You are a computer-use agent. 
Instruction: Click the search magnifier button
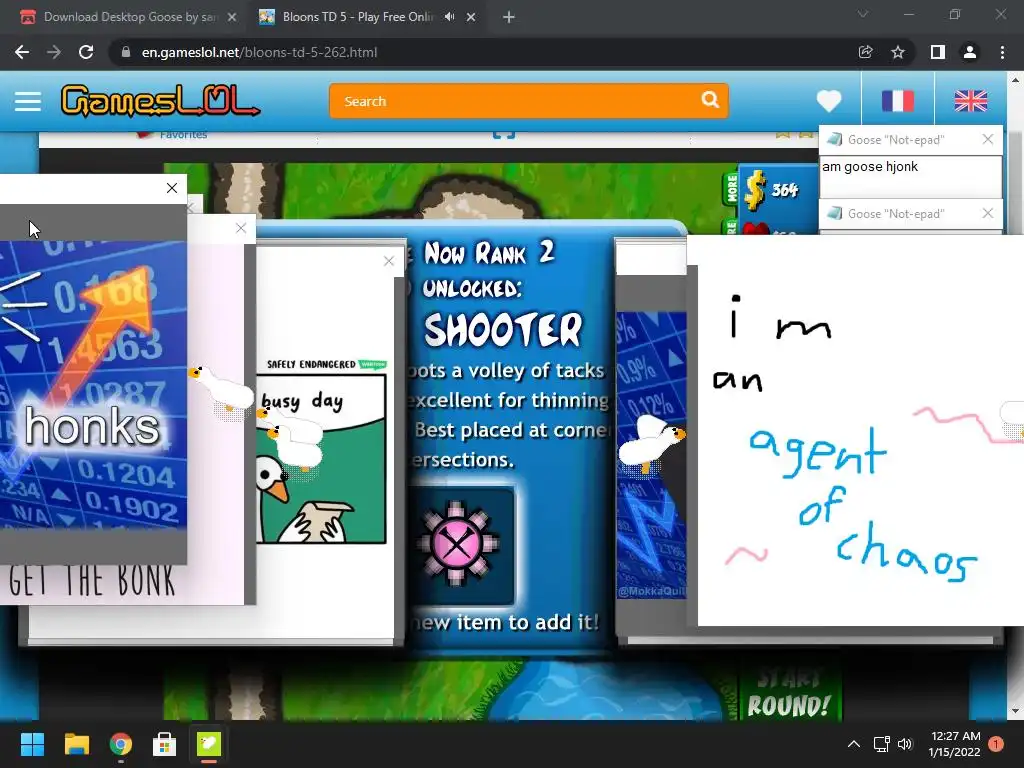[x=710, y=100]
